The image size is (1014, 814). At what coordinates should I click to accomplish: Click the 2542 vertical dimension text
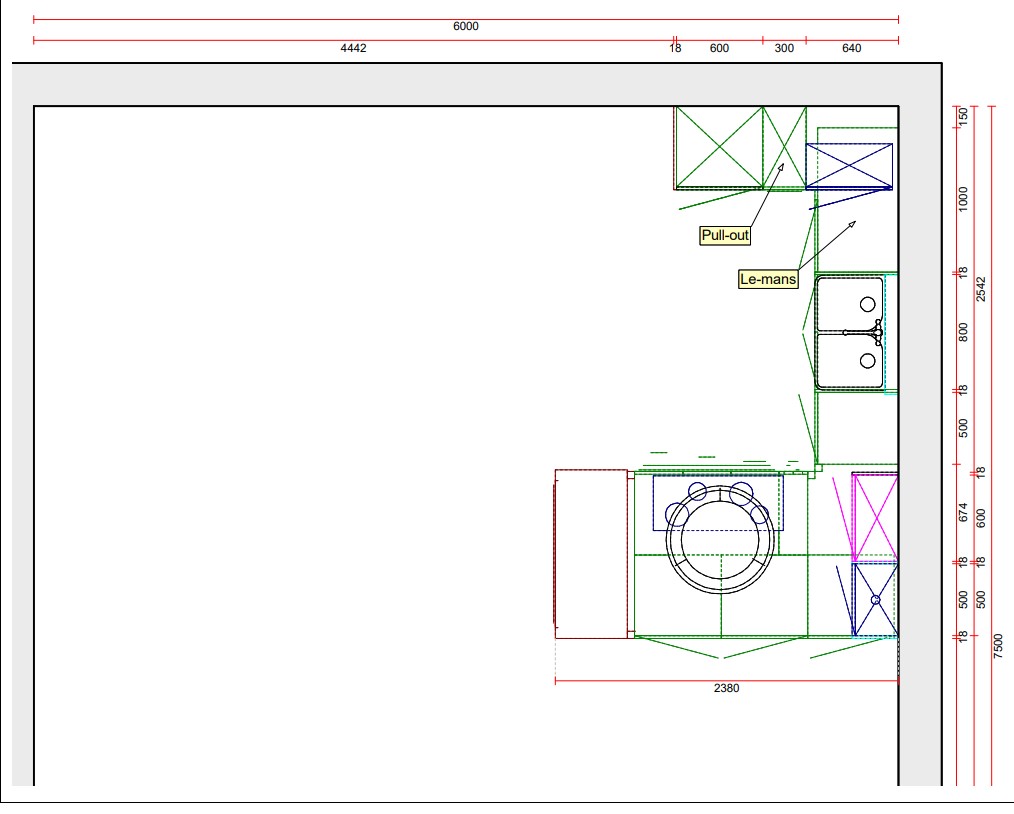[x=981, y=289]
